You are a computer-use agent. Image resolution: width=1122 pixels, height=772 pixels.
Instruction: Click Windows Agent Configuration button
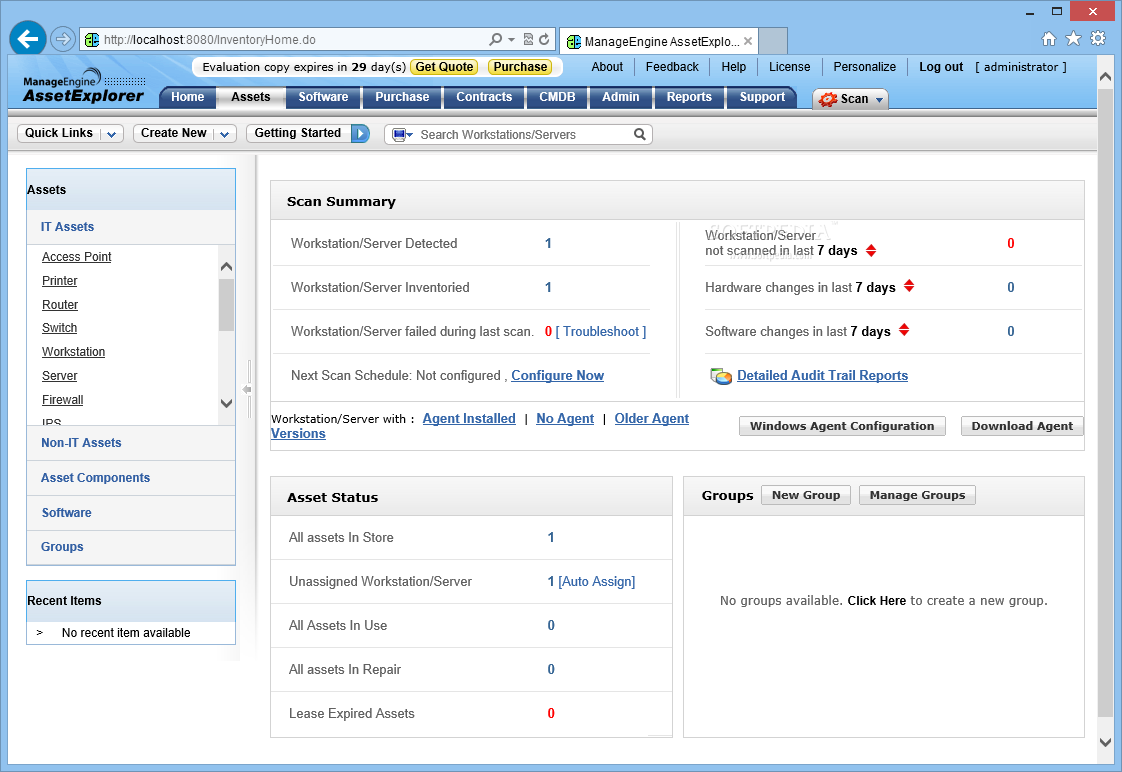[842, 426]
